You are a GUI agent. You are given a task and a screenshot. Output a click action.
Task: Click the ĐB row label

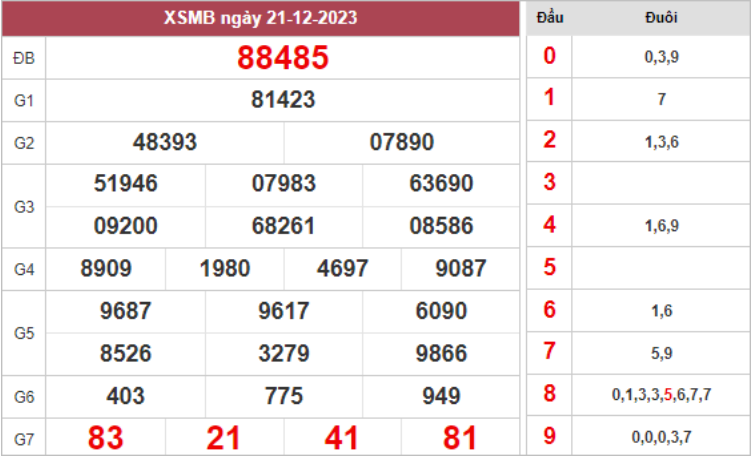(24, 58)
